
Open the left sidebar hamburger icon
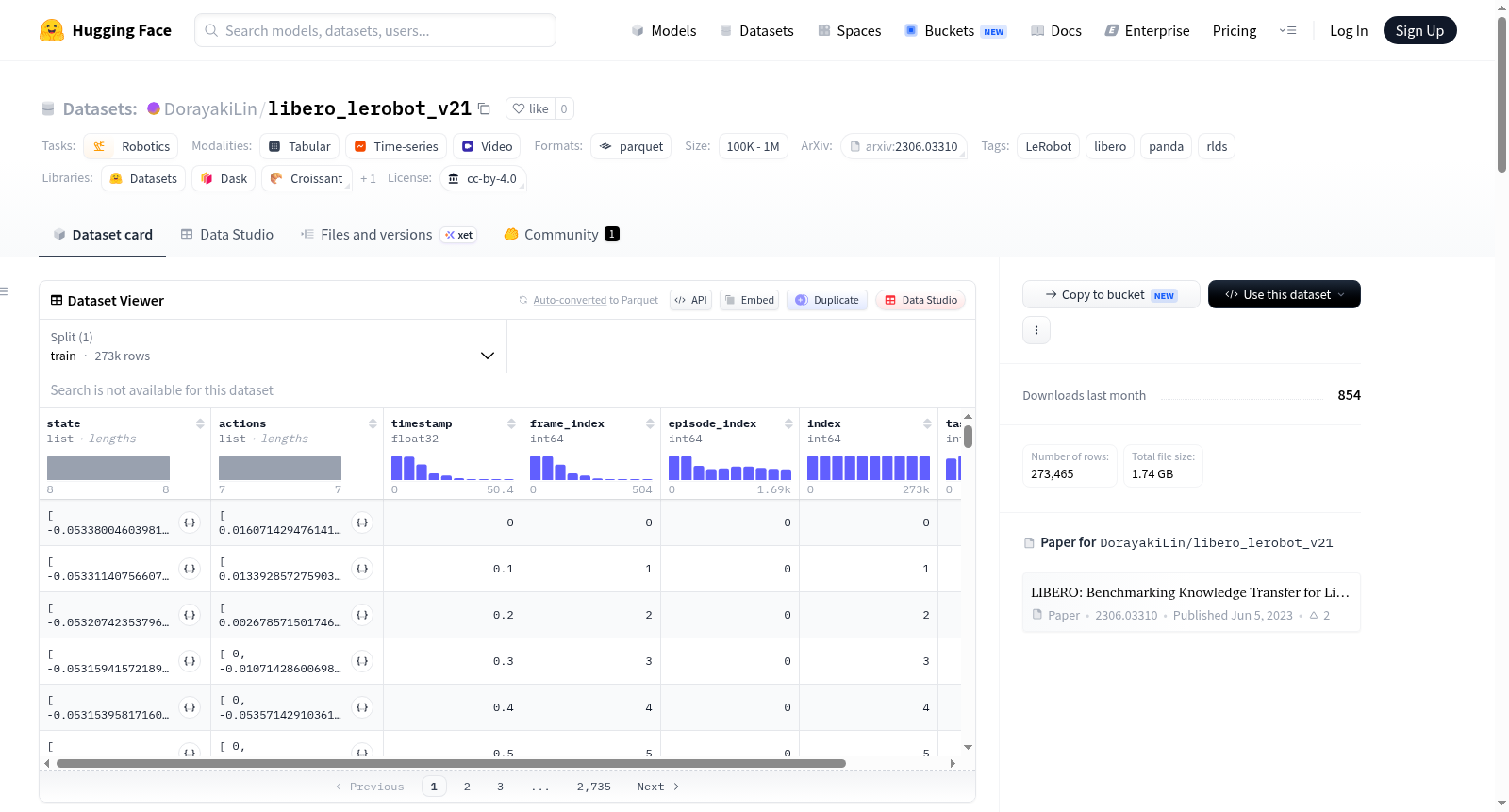pos(5,291)
